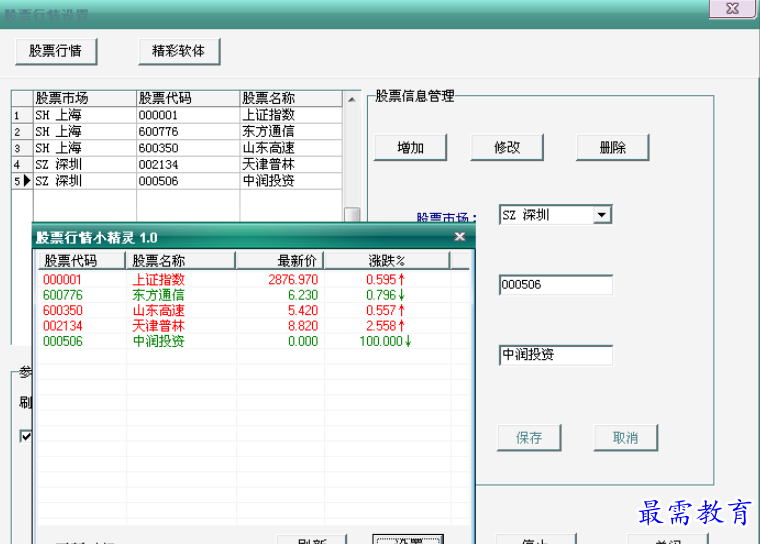
Task: Click cell SZ 深圳 in row 4
Action: click(x=85, y=165)
